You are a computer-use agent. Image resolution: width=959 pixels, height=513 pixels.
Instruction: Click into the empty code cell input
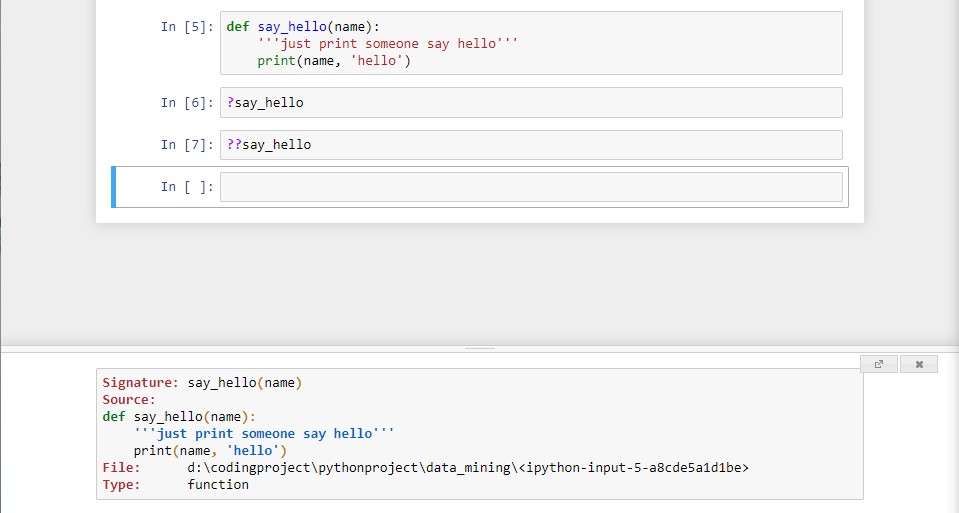click(531, 187)
